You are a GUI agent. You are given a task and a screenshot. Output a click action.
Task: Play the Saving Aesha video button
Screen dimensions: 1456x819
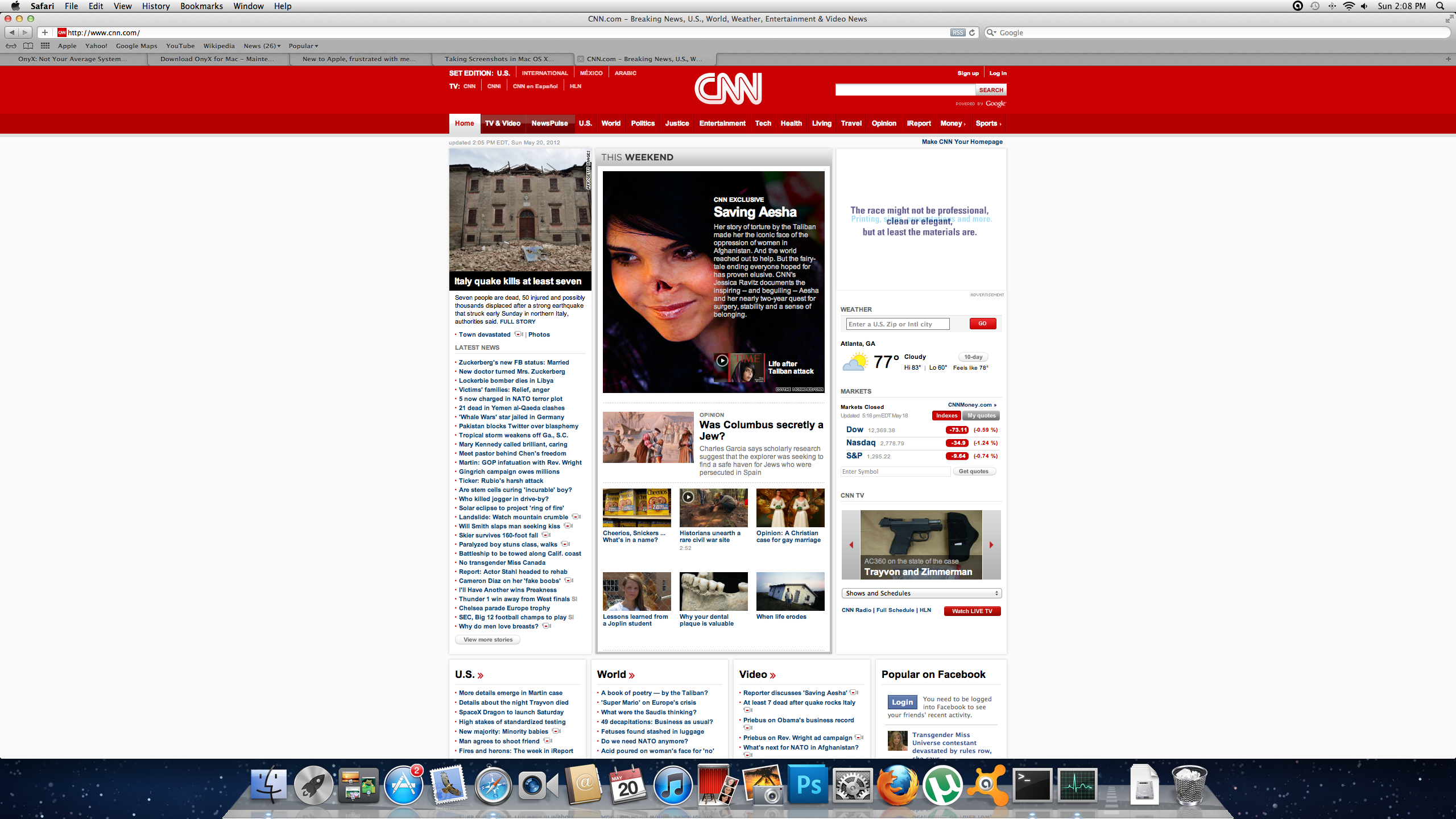[722, 360]
